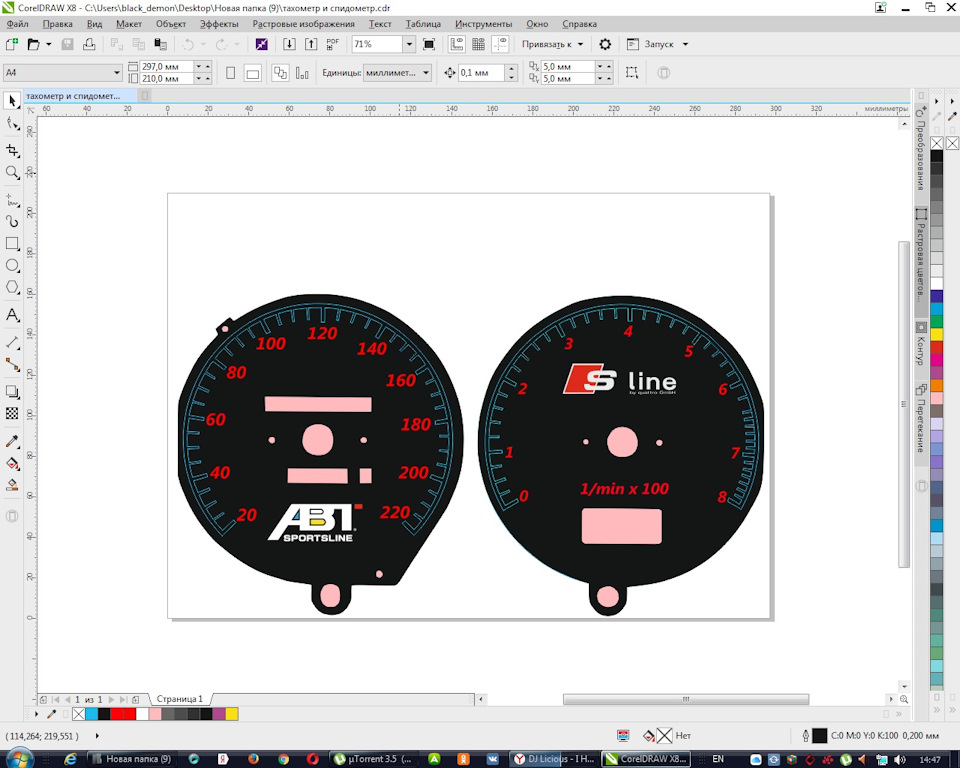Select the Text tool
This screenshot has width=960, height=768.
pyautogui.click(x=12, y=315)
